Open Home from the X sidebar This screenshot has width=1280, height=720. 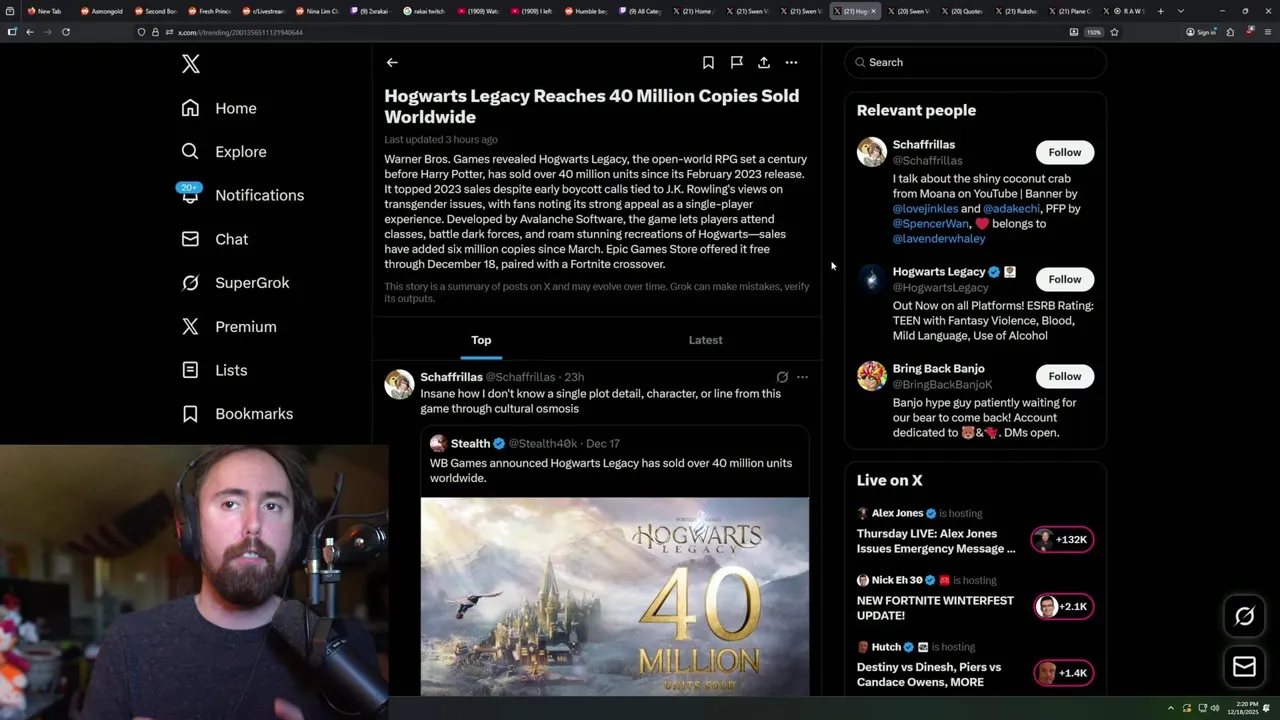(x=219, y=108)
